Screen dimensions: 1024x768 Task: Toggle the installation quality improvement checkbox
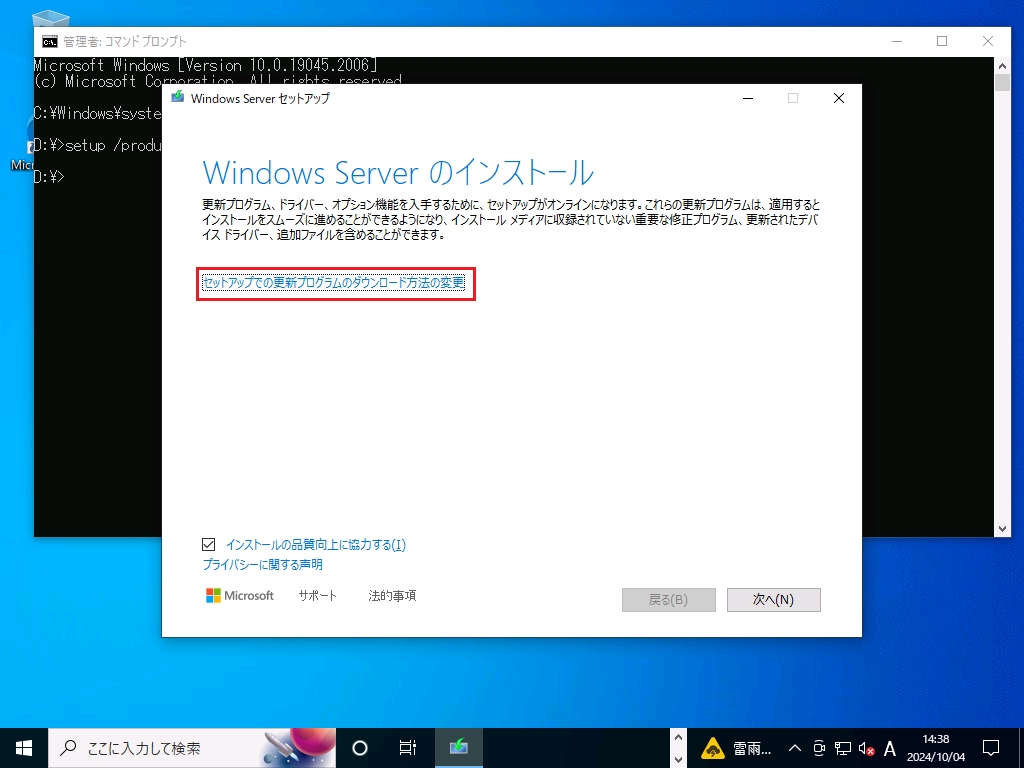[x=208, y=544]
